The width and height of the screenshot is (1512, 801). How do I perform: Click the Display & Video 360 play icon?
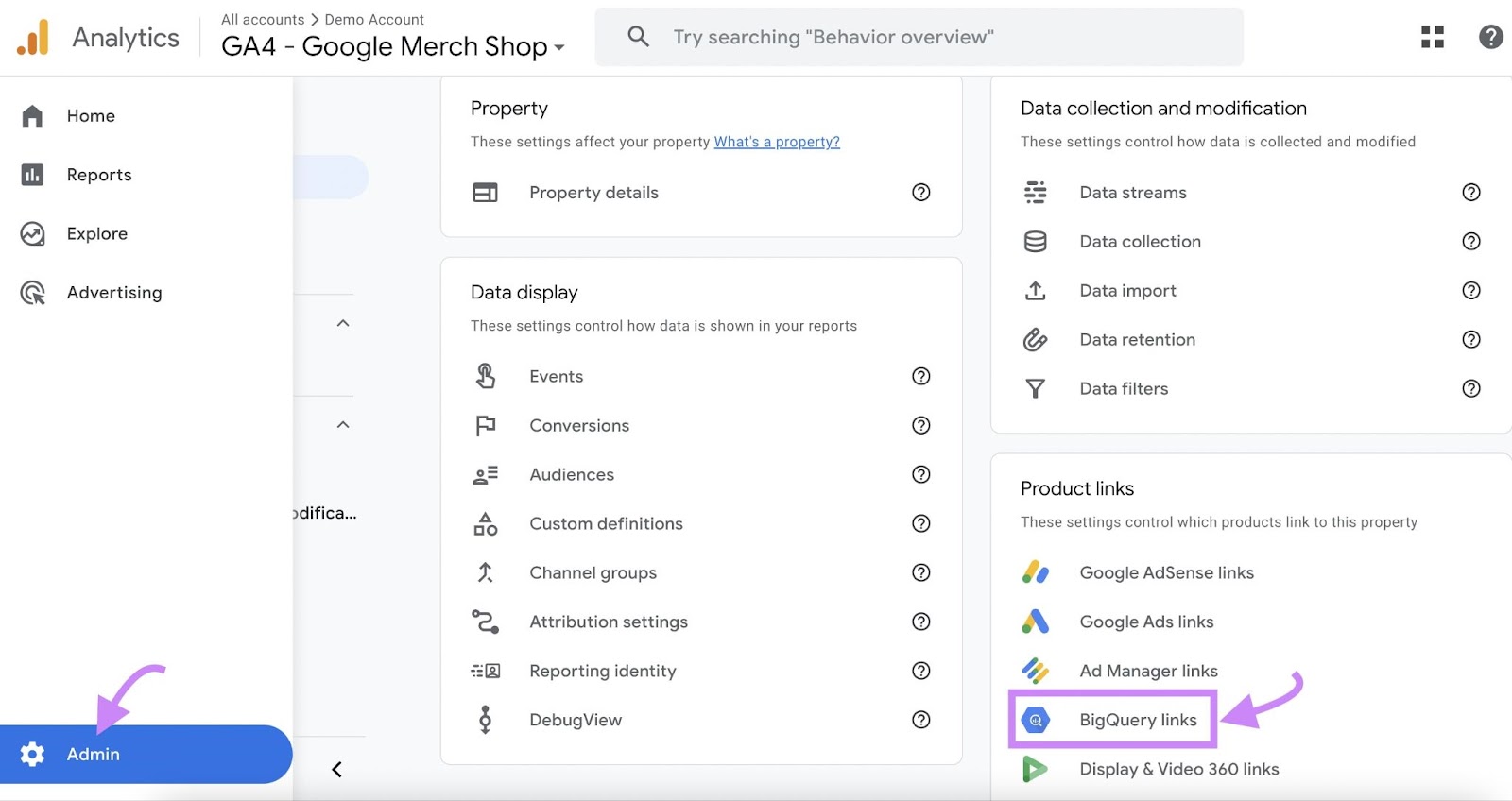1036,769
